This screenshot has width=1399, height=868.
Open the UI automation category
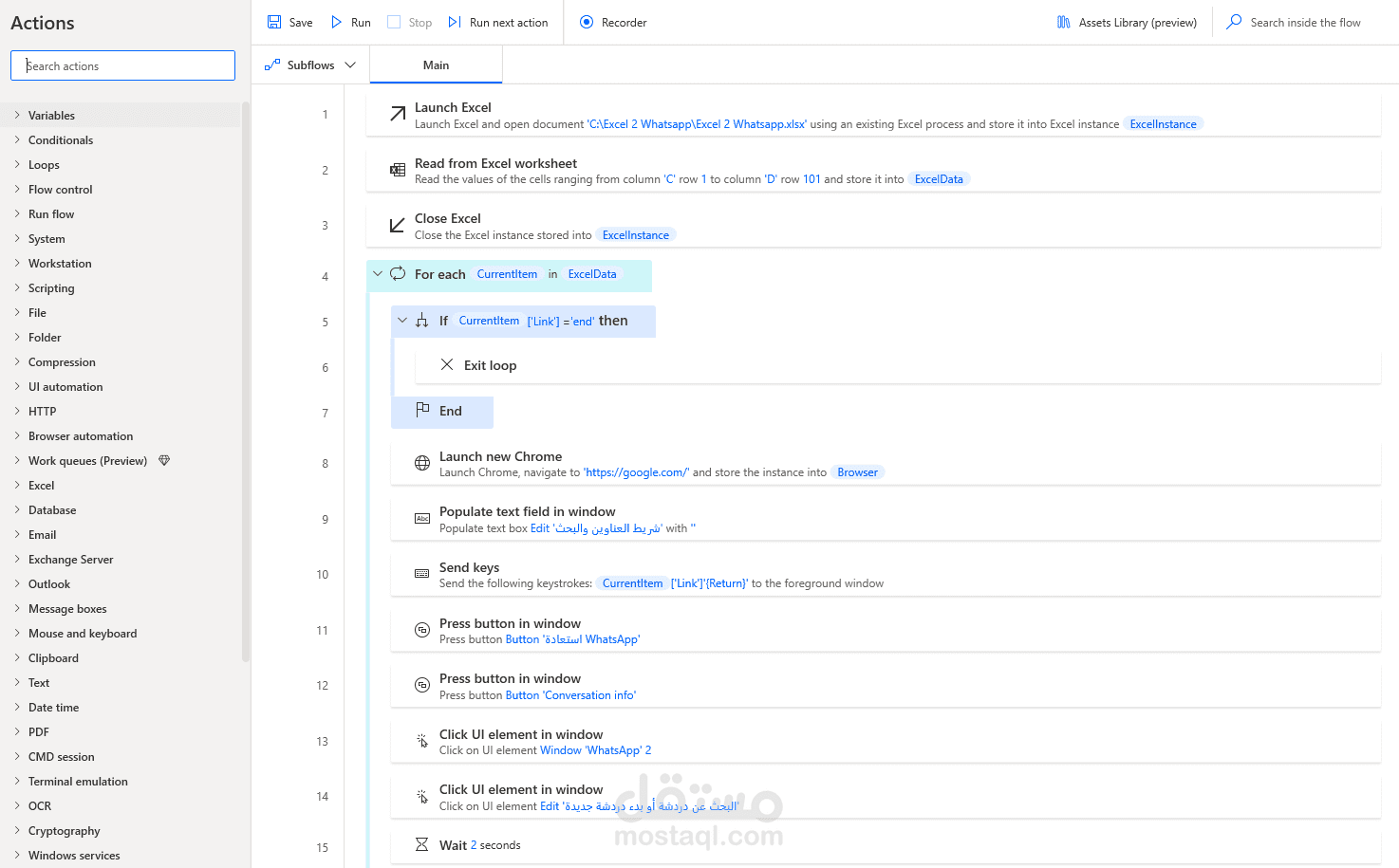pyautogui.click(x=65, y=387)
